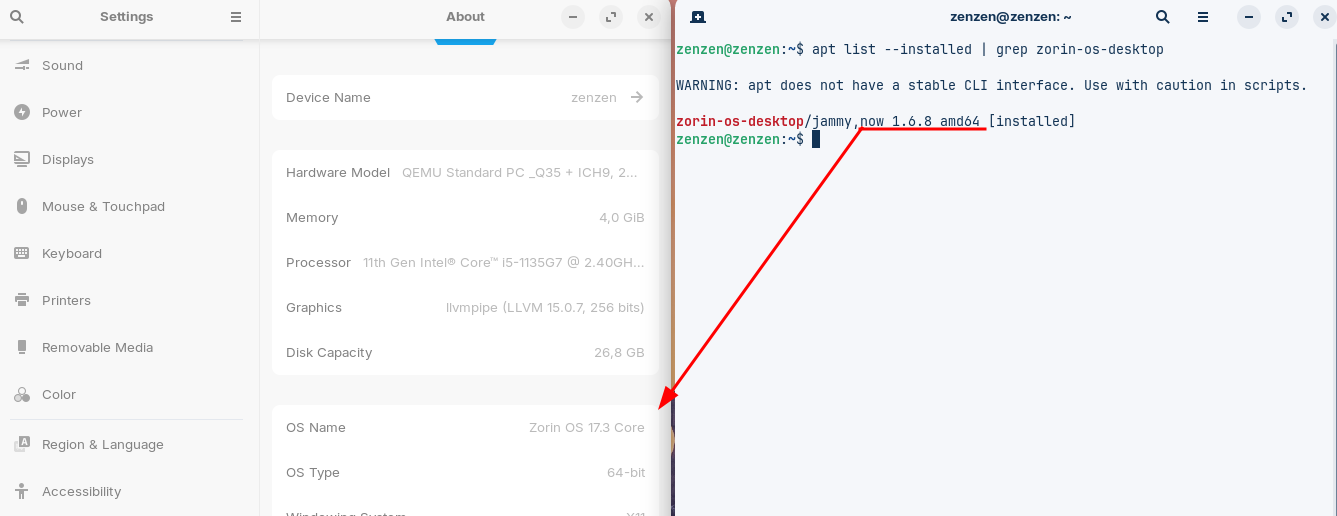Select Region & Language in sidebar
This screenshot has height=516, width=1337.
tap(130, 444)
